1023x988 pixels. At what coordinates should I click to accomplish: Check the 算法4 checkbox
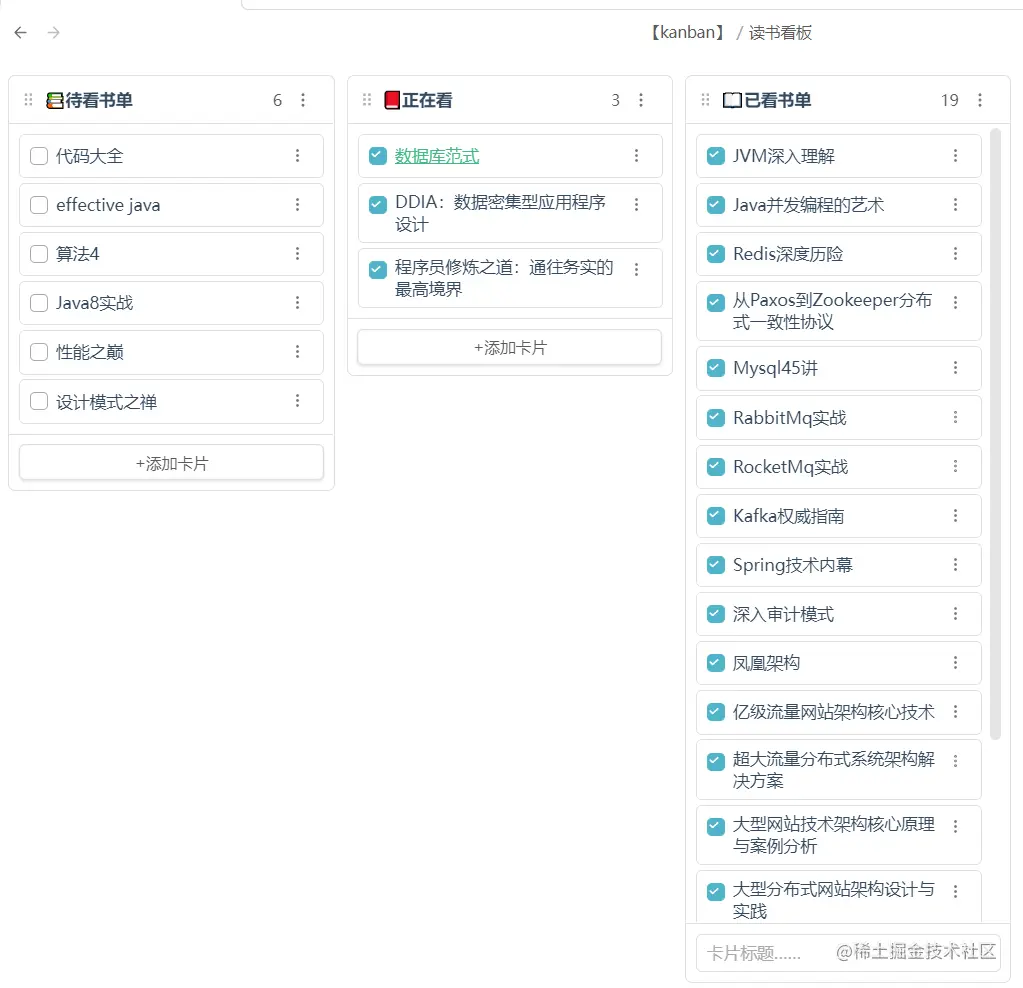coord(39,254)
